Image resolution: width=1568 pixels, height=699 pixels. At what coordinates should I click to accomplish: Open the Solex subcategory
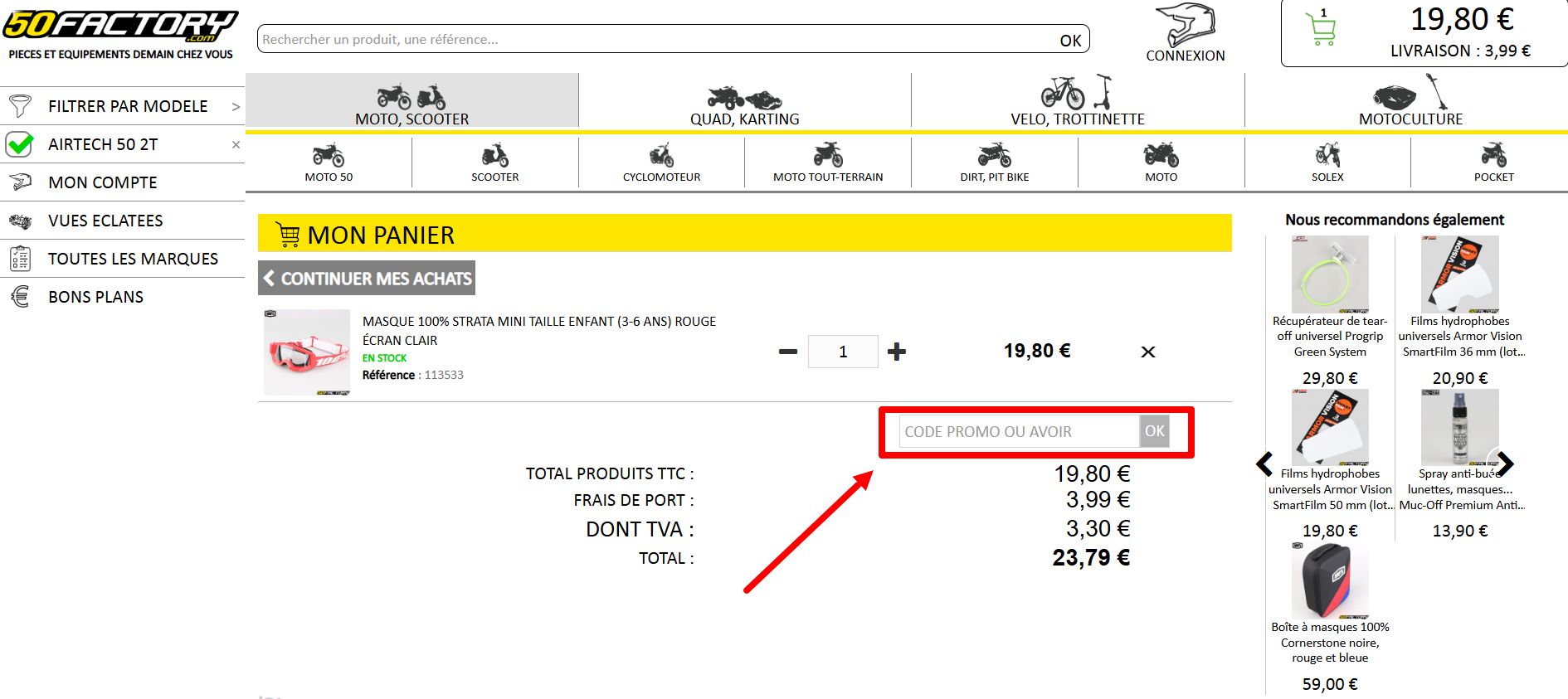1327,163
